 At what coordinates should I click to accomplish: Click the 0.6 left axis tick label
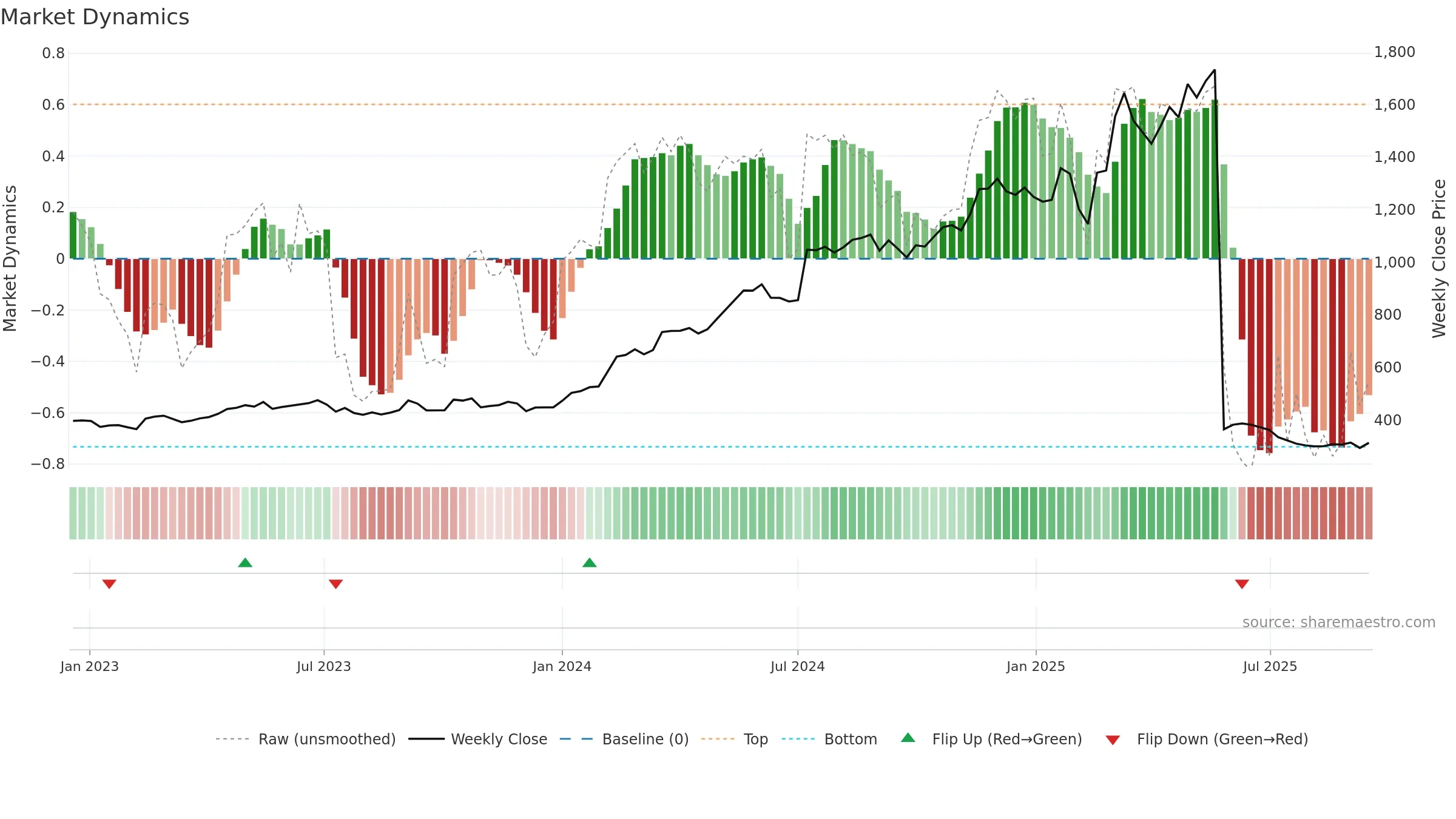click(x=53, y=105)
